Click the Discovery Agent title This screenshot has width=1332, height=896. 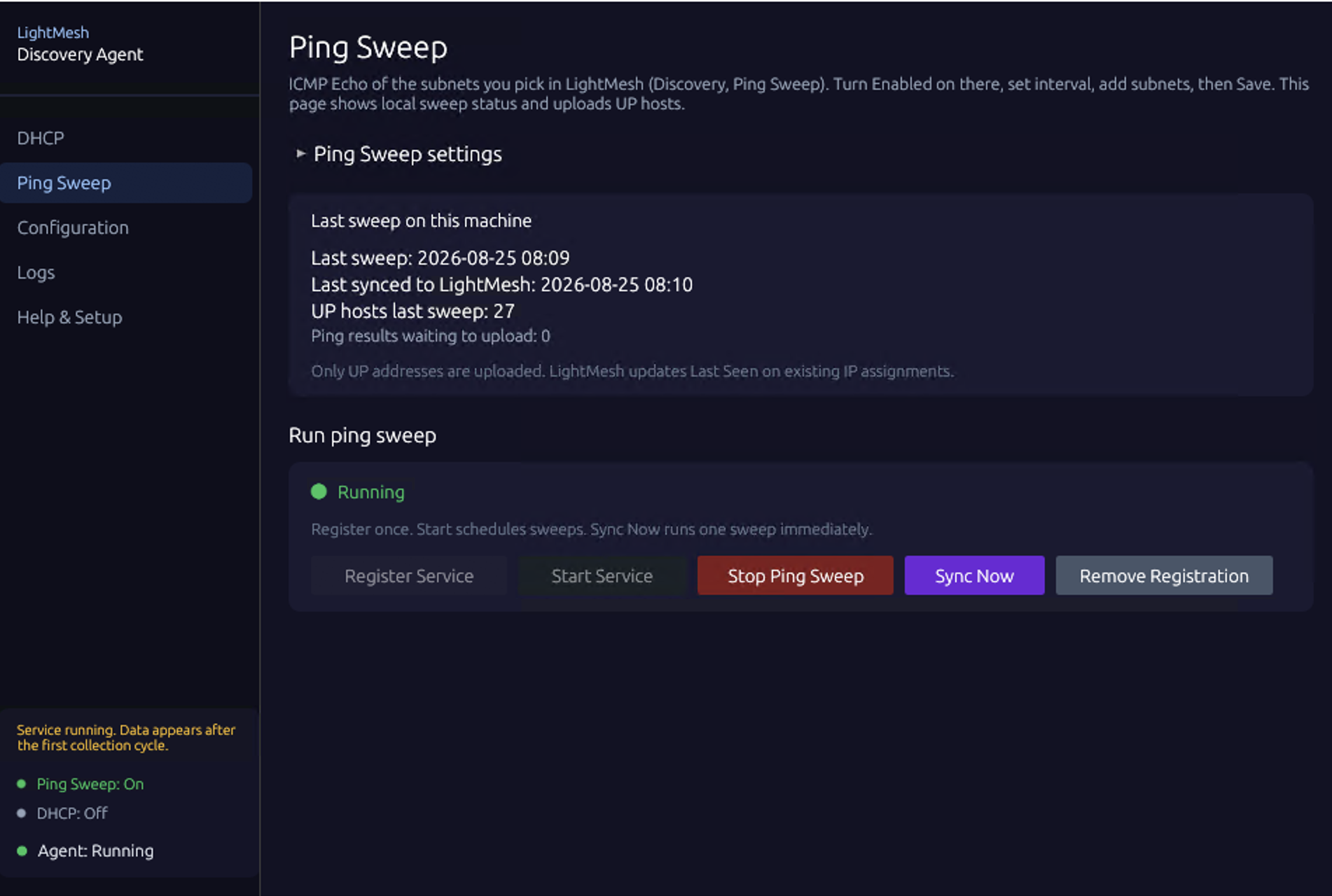coord(80,55)
